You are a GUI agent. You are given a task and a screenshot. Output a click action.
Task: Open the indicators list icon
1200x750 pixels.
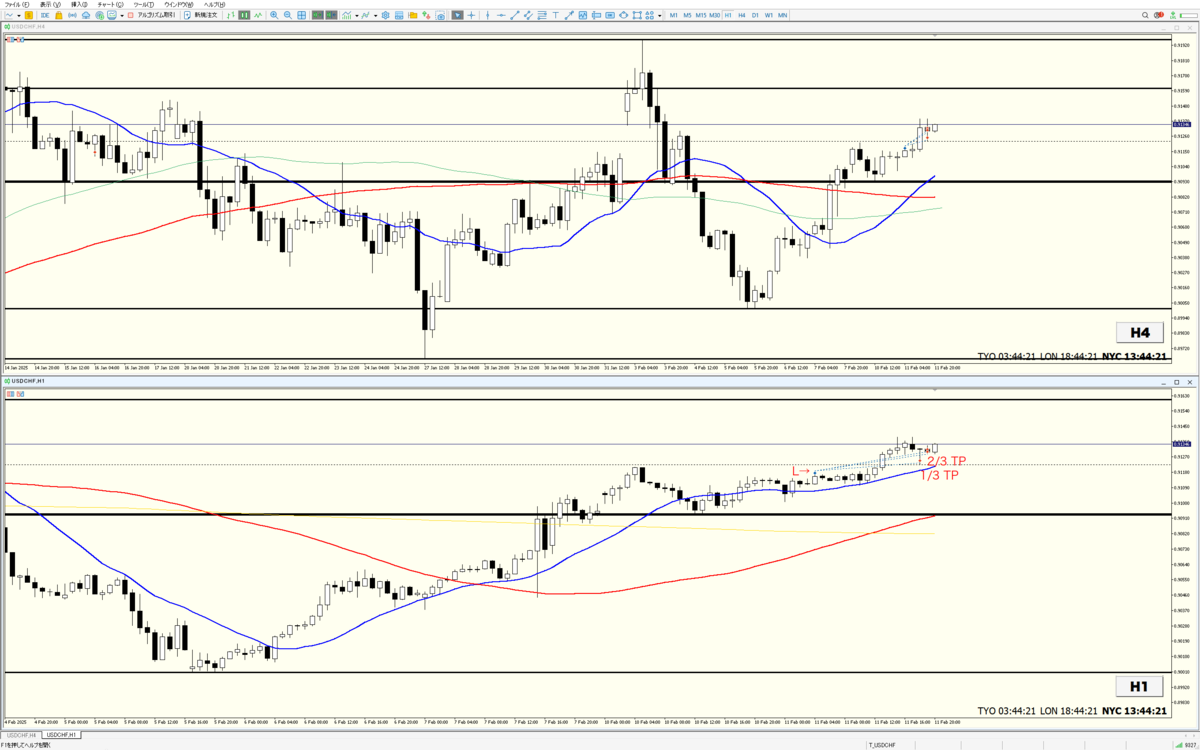point(347,15)
